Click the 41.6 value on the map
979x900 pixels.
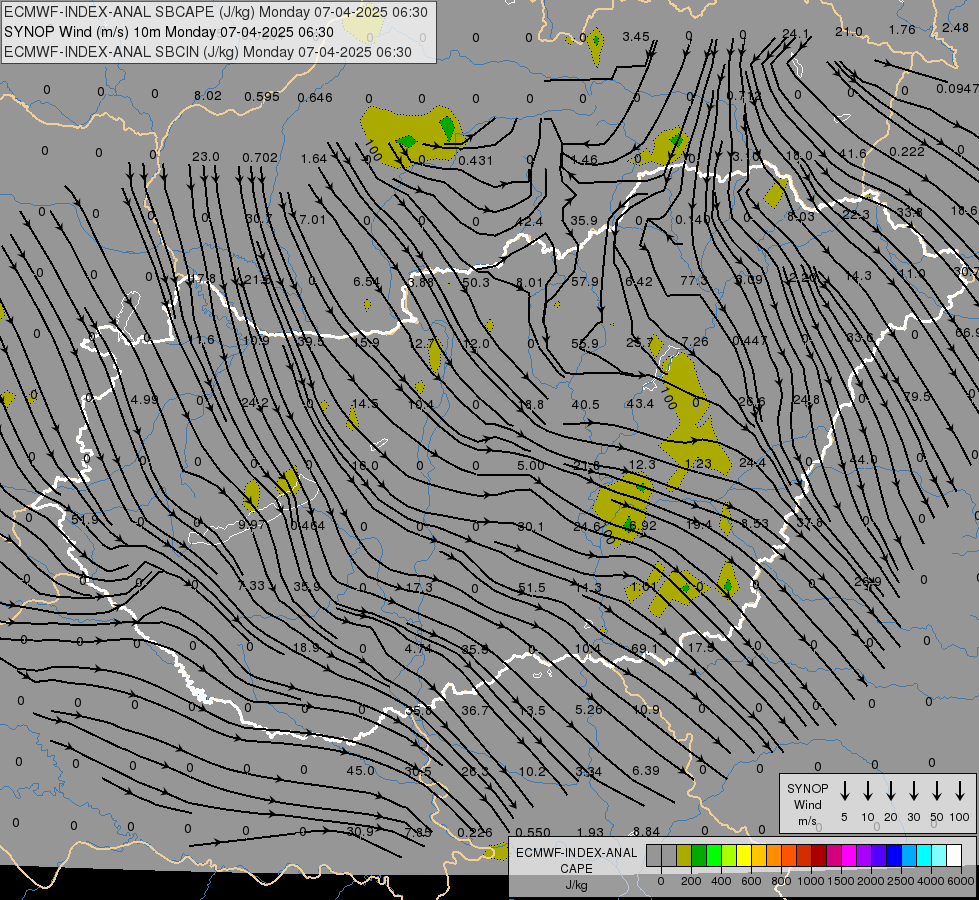pyautogui.click(x=852, y=154)
